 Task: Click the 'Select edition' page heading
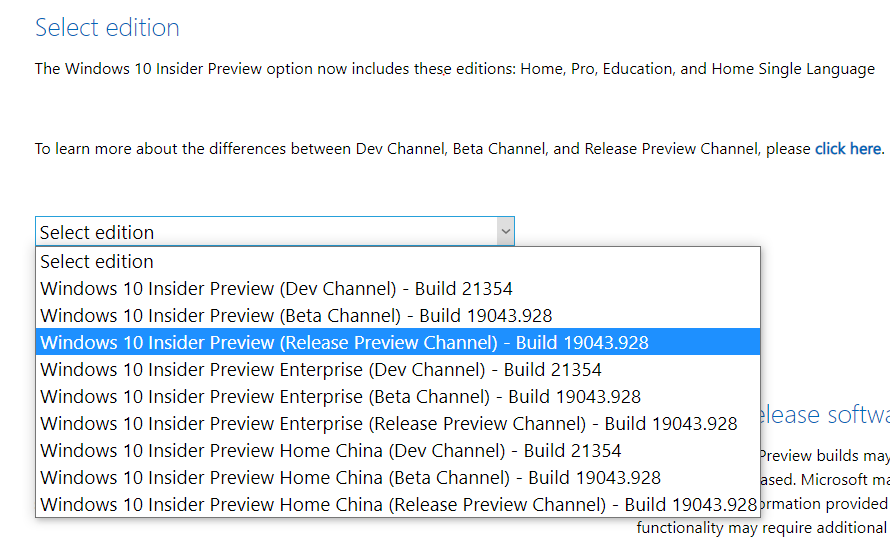tap(107, 28)
